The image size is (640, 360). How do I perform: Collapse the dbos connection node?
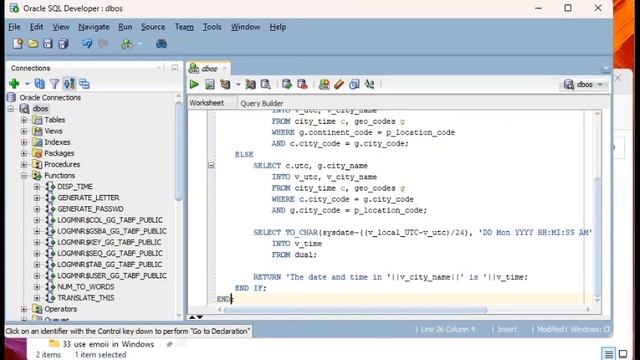click(11, 109)
